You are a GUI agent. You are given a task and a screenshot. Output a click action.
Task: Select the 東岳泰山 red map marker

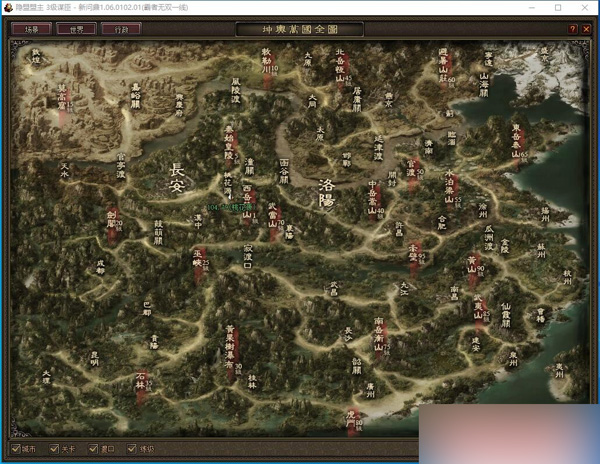click(x=517, y=142)
